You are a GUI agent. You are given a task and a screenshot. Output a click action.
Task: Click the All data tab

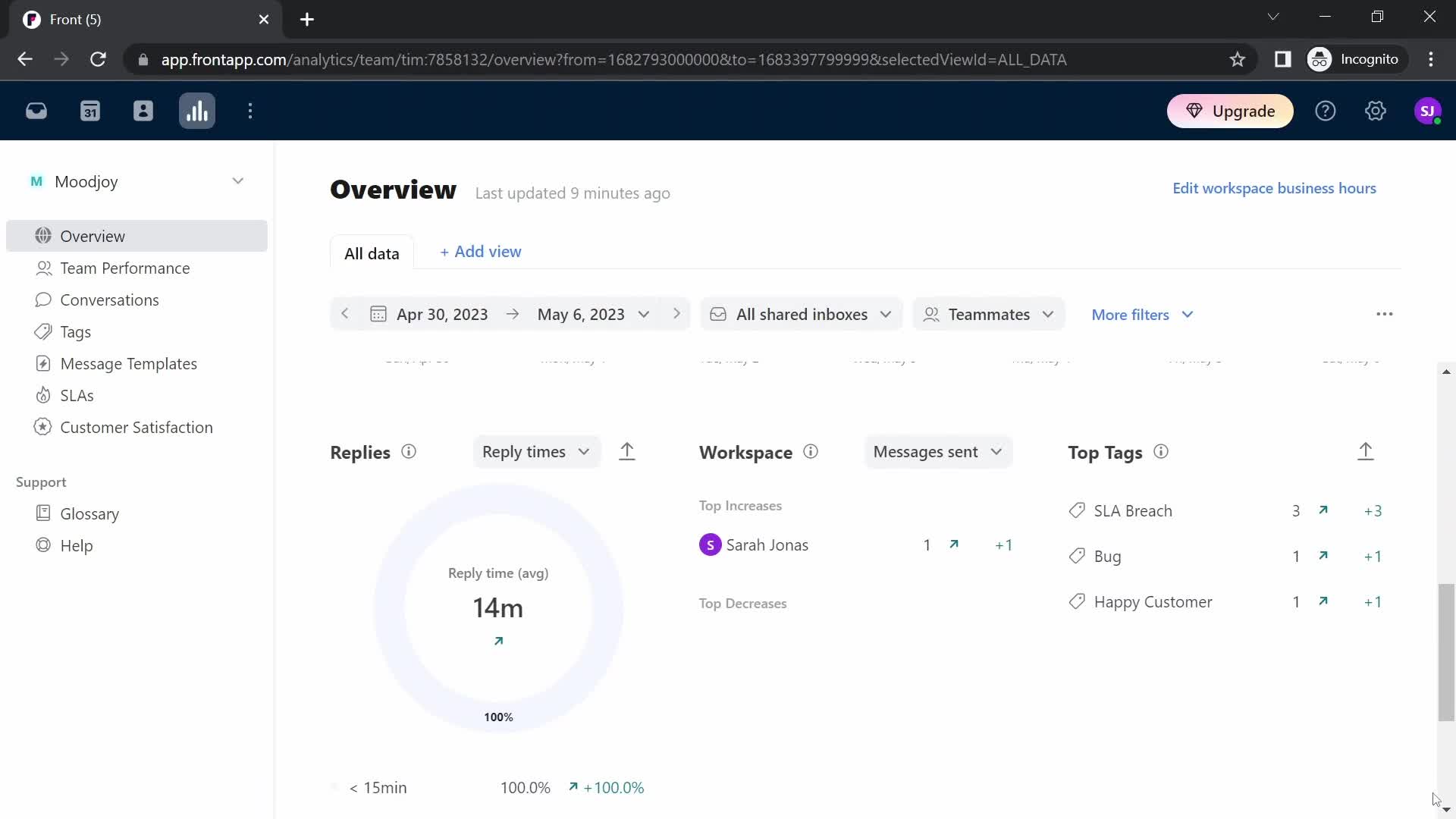372,253
